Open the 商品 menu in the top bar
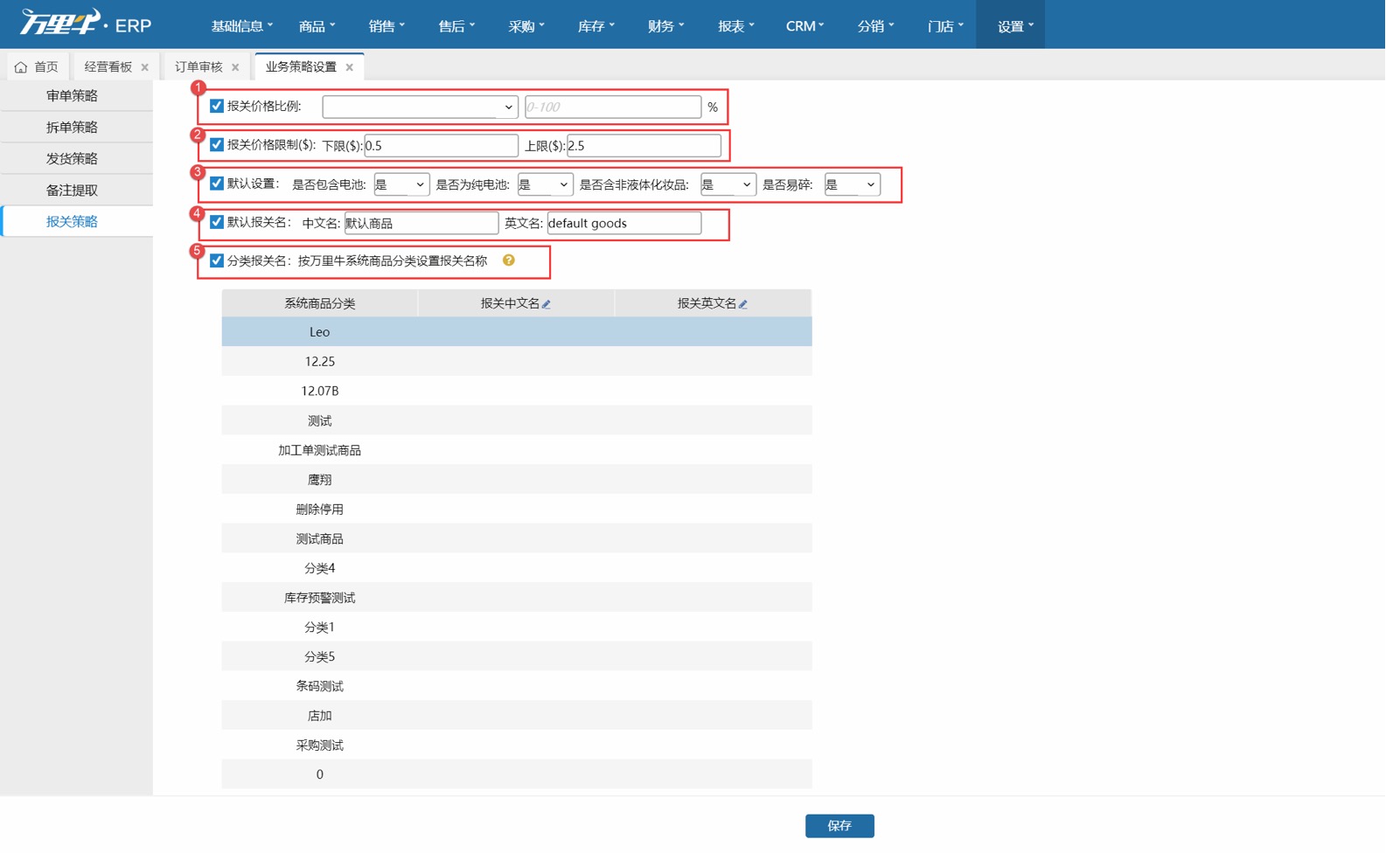Image resolution: width=1400 pixels, height=853 pixels. pos(317,25)
